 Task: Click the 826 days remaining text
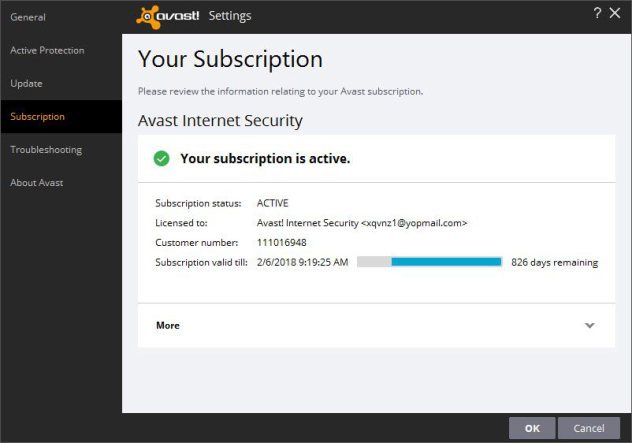coord(555,262)
